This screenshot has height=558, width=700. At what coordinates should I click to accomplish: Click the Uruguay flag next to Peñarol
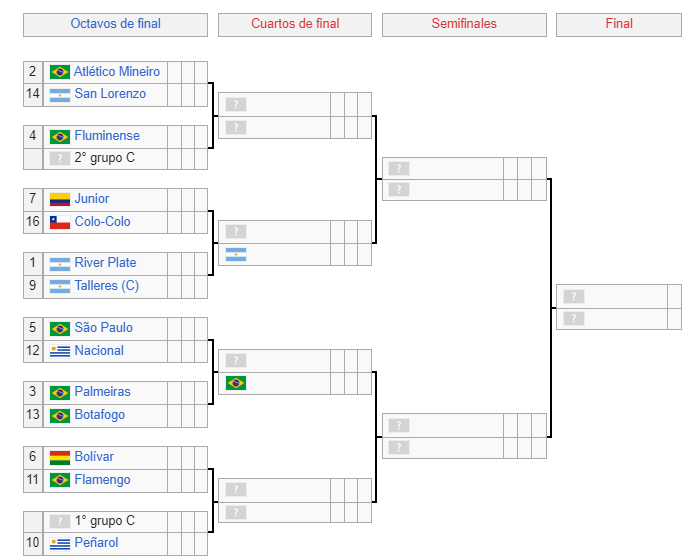pyautogui.click(x=60, y=544)
